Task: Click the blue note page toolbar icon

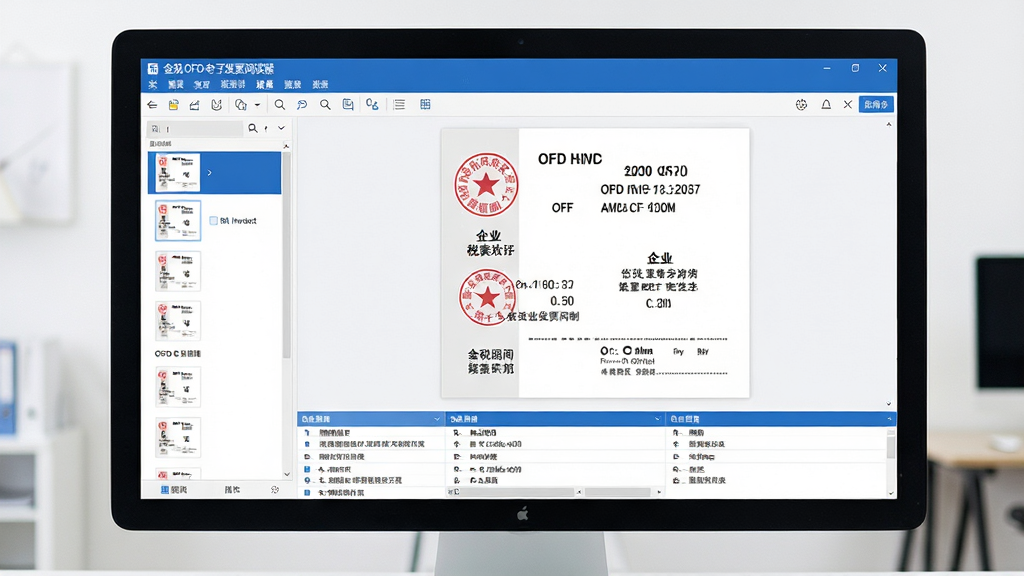Action: [348, 104]
